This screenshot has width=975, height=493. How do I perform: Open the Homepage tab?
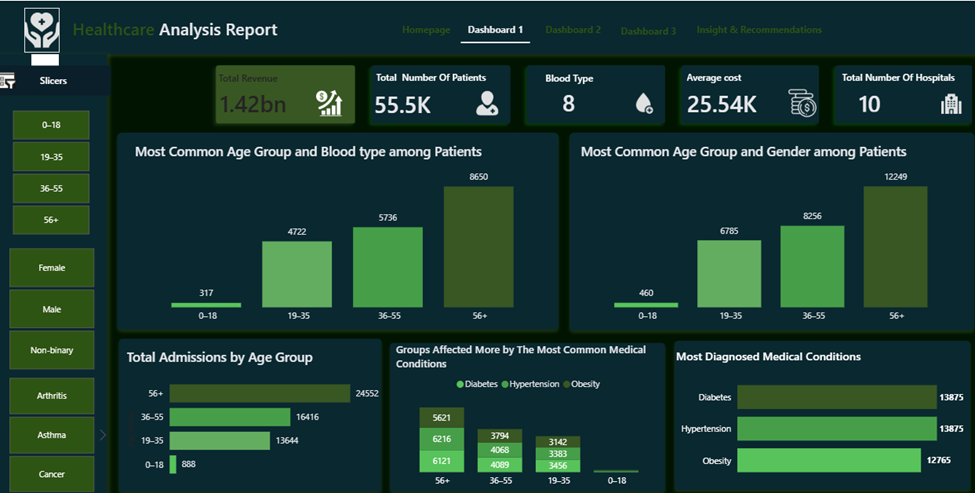(x=426, y=30)
